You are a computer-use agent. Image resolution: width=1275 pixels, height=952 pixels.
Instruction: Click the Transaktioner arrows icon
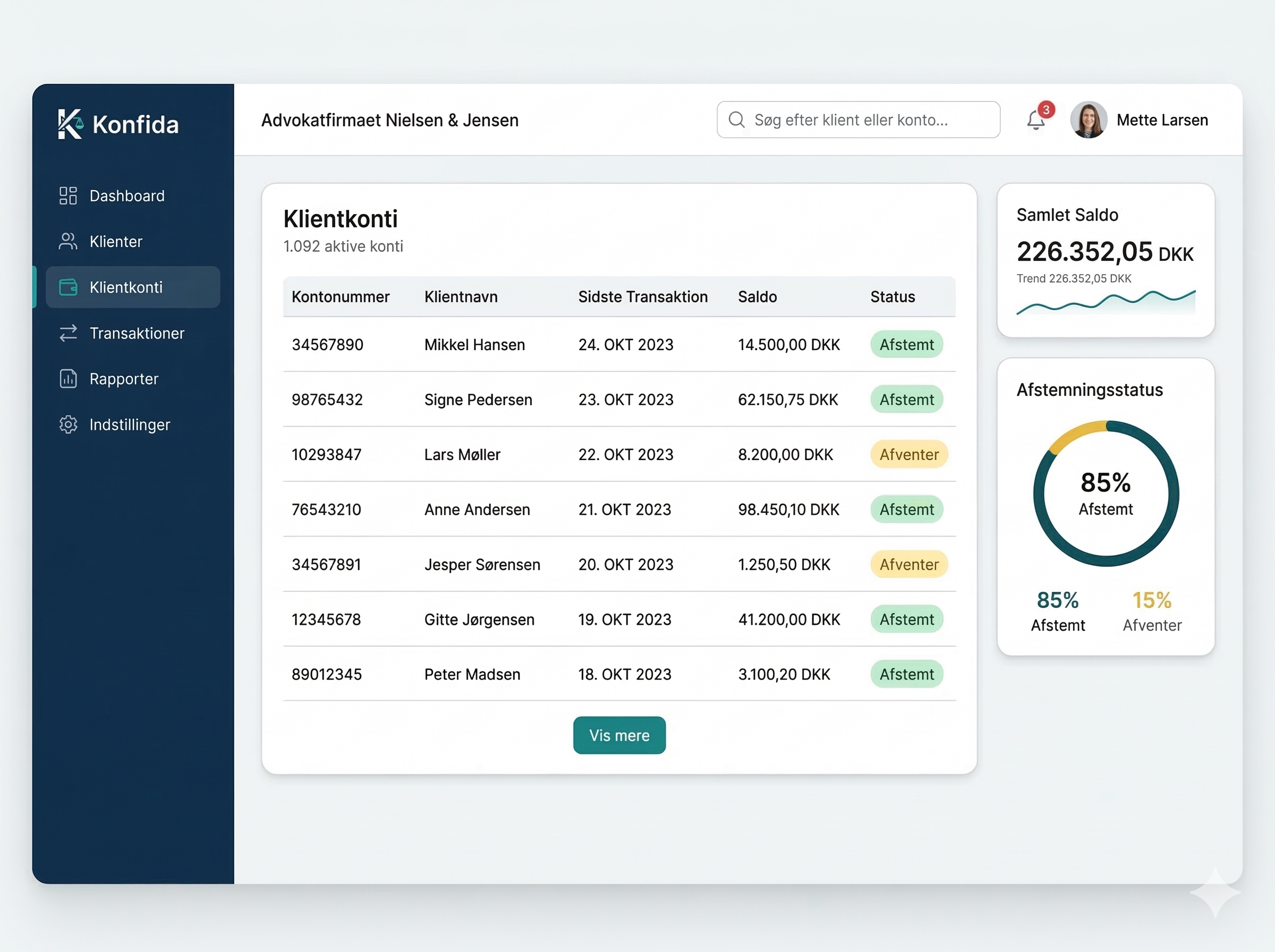[68, 333]
